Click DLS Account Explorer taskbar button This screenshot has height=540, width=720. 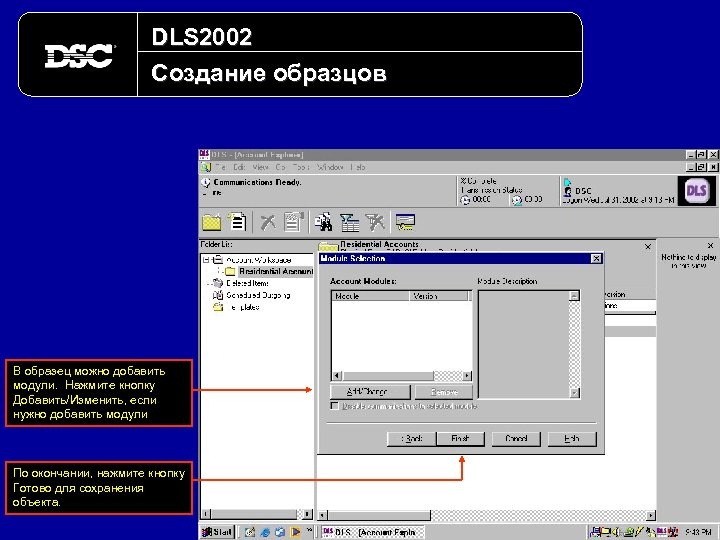pyautogui.click(x=372, y=532)
